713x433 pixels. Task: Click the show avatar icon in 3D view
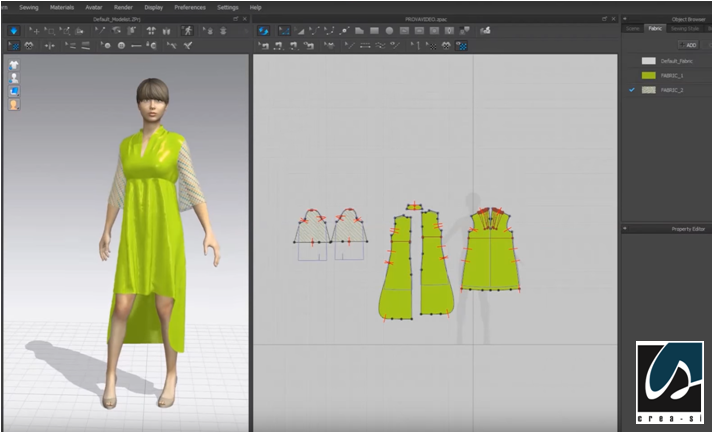14,77
